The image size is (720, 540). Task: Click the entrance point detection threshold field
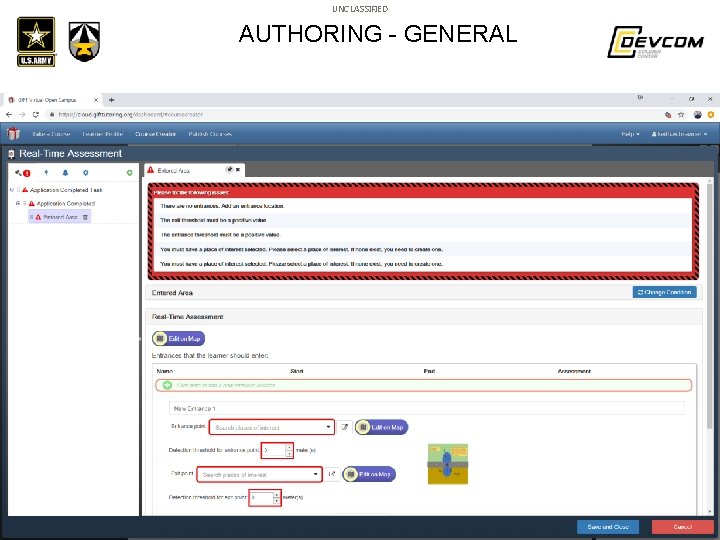(x=274, y=450)
